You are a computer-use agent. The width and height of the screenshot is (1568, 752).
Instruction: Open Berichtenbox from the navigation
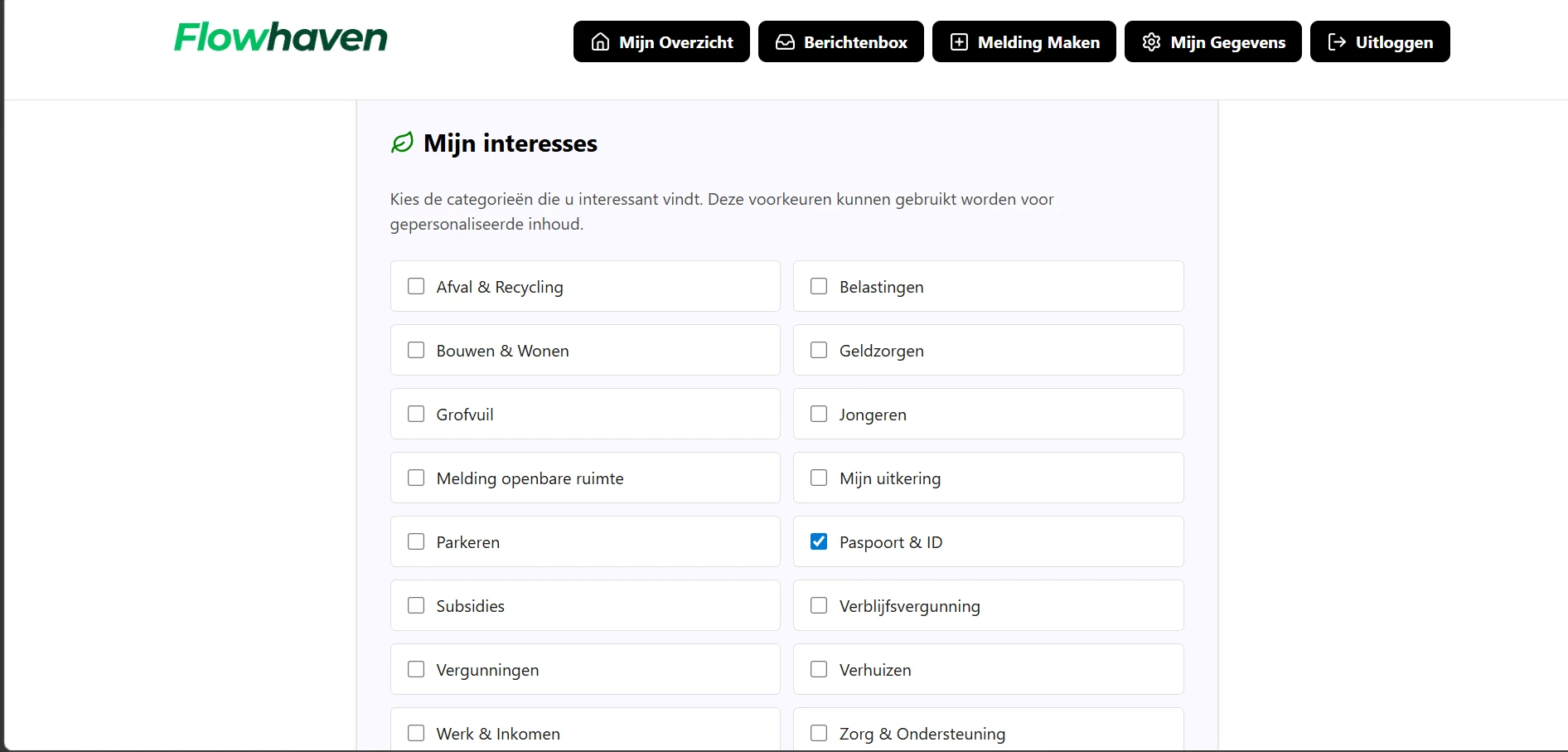[x=840, y=41]
